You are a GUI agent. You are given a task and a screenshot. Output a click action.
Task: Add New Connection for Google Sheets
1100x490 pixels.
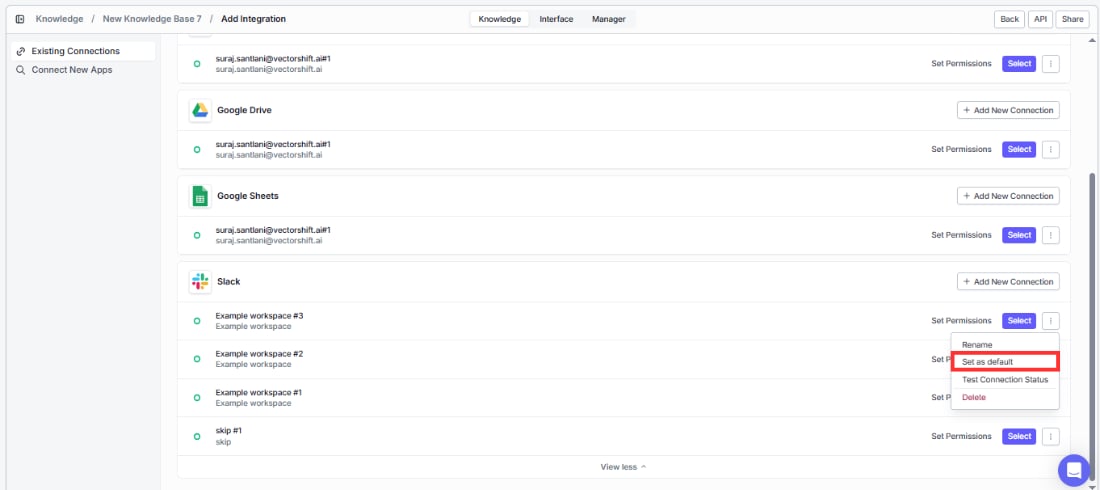click(1008, 196)
